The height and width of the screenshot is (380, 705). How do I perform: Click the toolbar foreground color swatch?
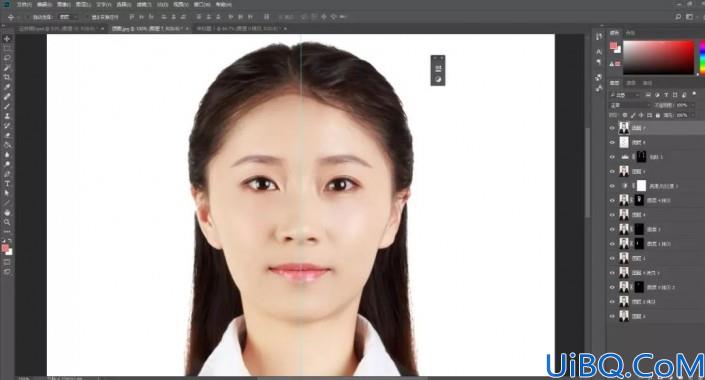[5, 248]
